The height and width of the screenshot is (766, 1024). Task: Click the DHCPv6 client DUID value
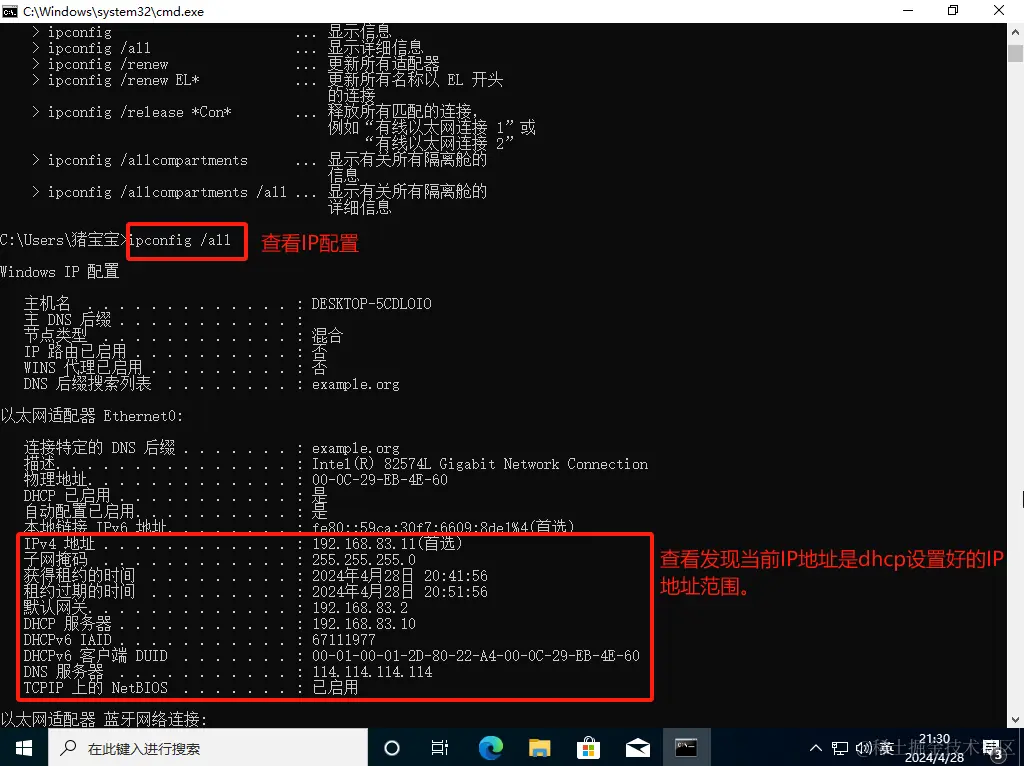(475, 656)
